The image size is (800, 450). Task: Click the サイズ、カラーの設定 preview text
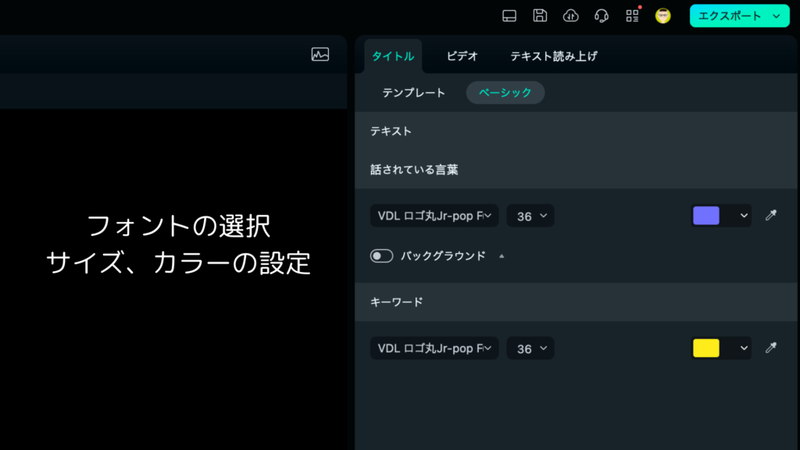pyautogui.click(x=178, y=263)
